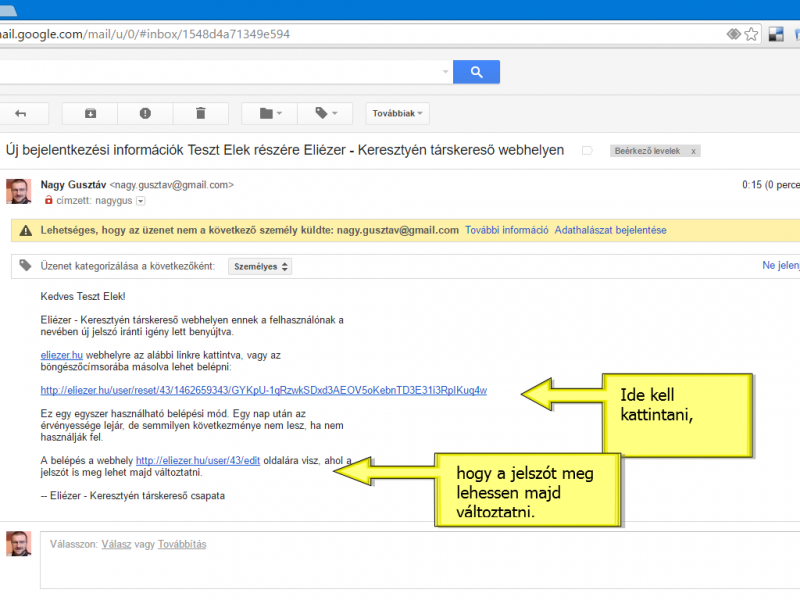Click the Ne jelenjen link at right
This screenshot has width=800, height=600.
781,265
